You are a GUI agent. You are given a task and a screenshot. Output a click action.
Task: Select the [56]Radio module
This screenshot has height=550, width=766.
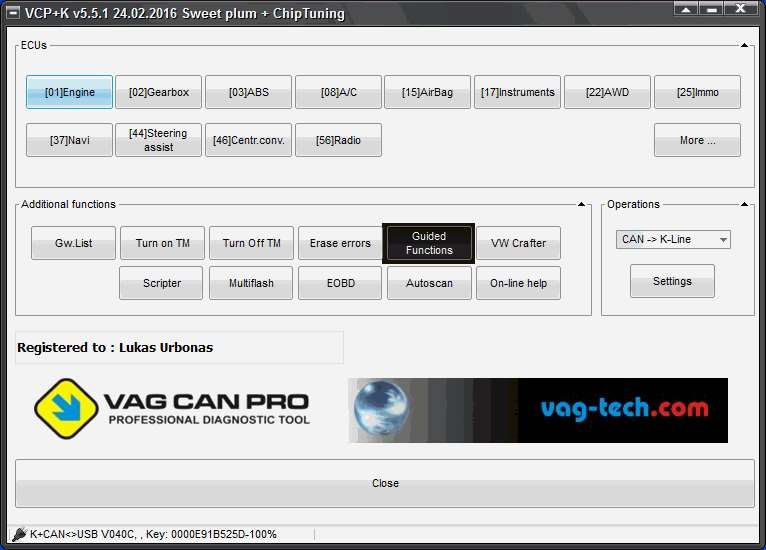[x=339, y=140]
